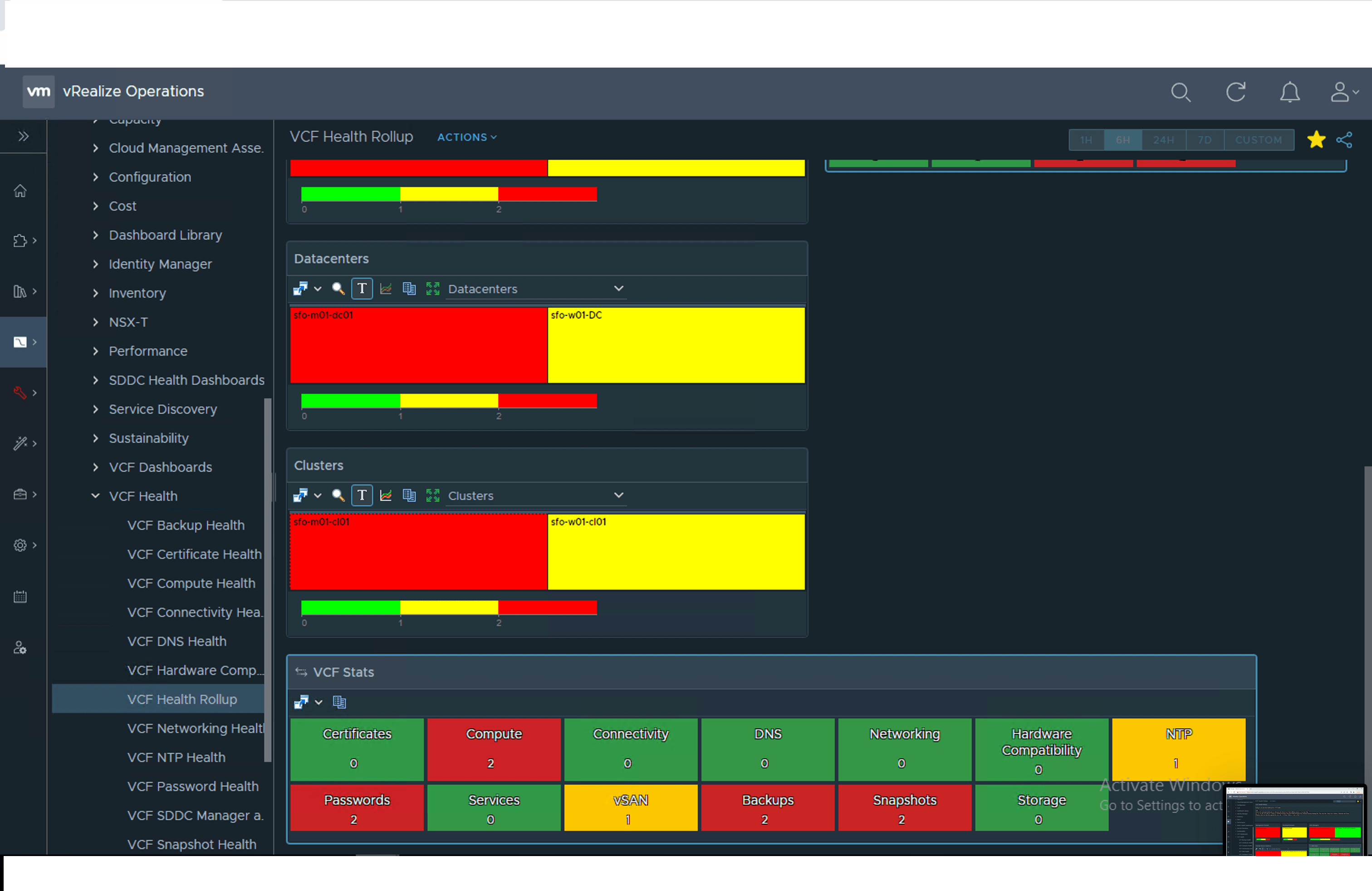
Task: Open the Actions menu
Action: [466, 137]
